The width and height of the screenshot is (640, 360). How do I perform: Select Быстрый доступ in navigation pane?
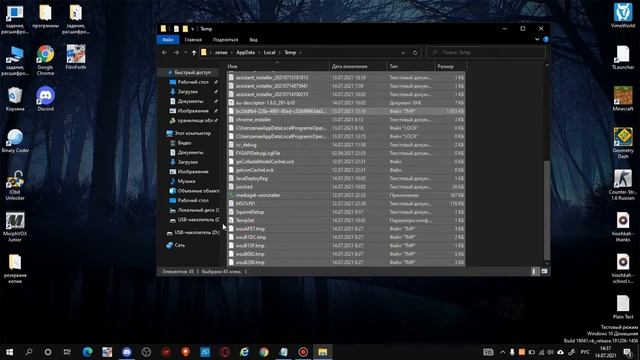click(193, 72)
